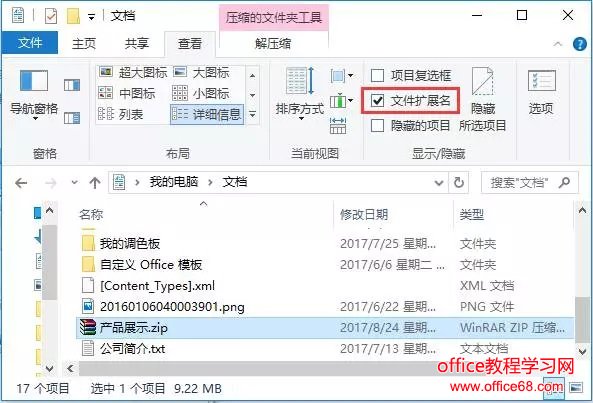This screenshot has height=403, width=593.
Task: Click the help question mark icon
Action: (x=579, y=44)
